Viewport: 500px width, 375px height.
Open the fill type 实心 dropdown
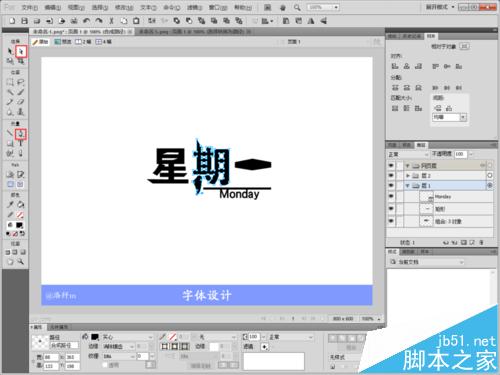click(127, 337)
